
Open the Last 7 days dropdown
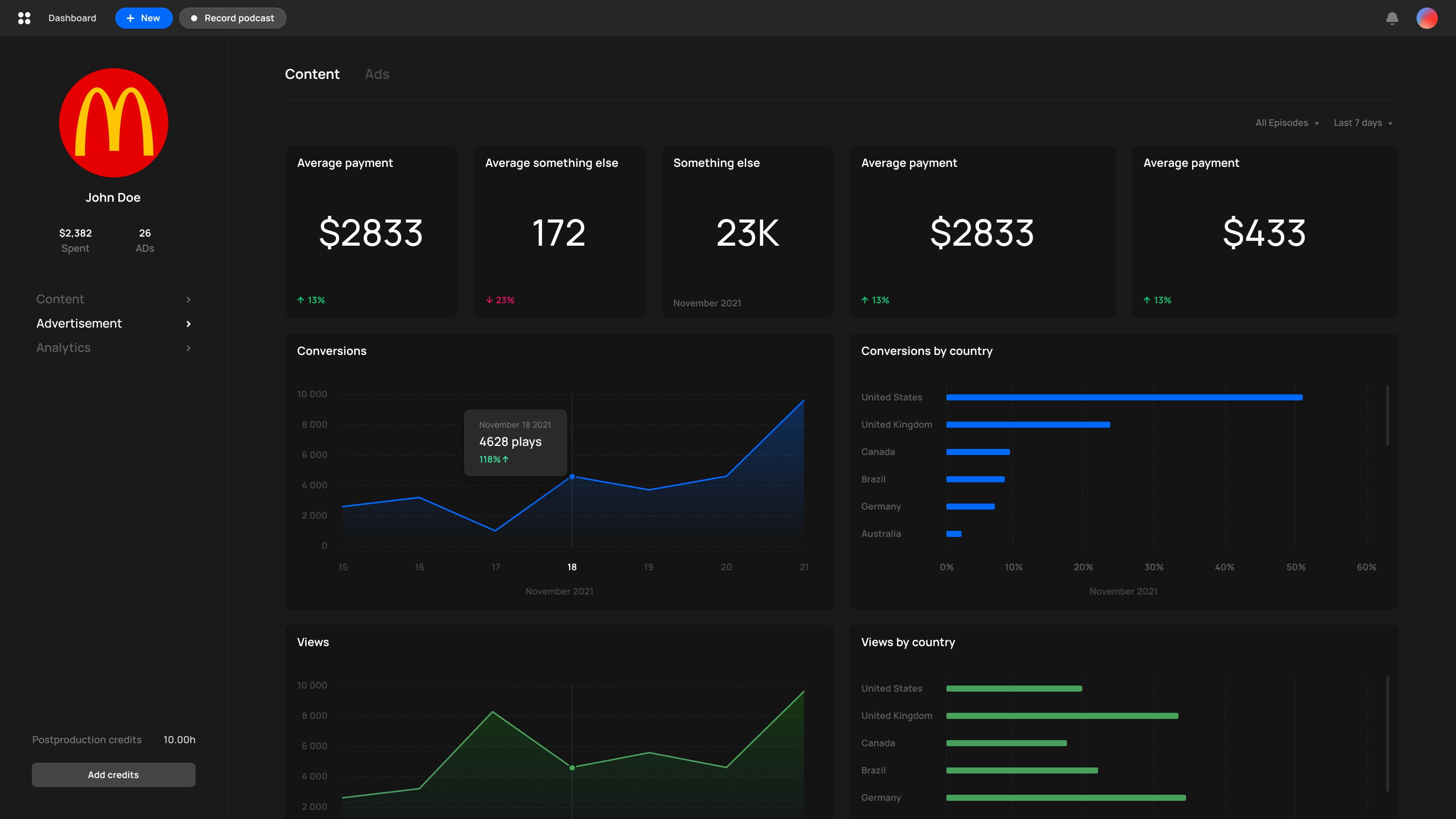[1362, 123]
